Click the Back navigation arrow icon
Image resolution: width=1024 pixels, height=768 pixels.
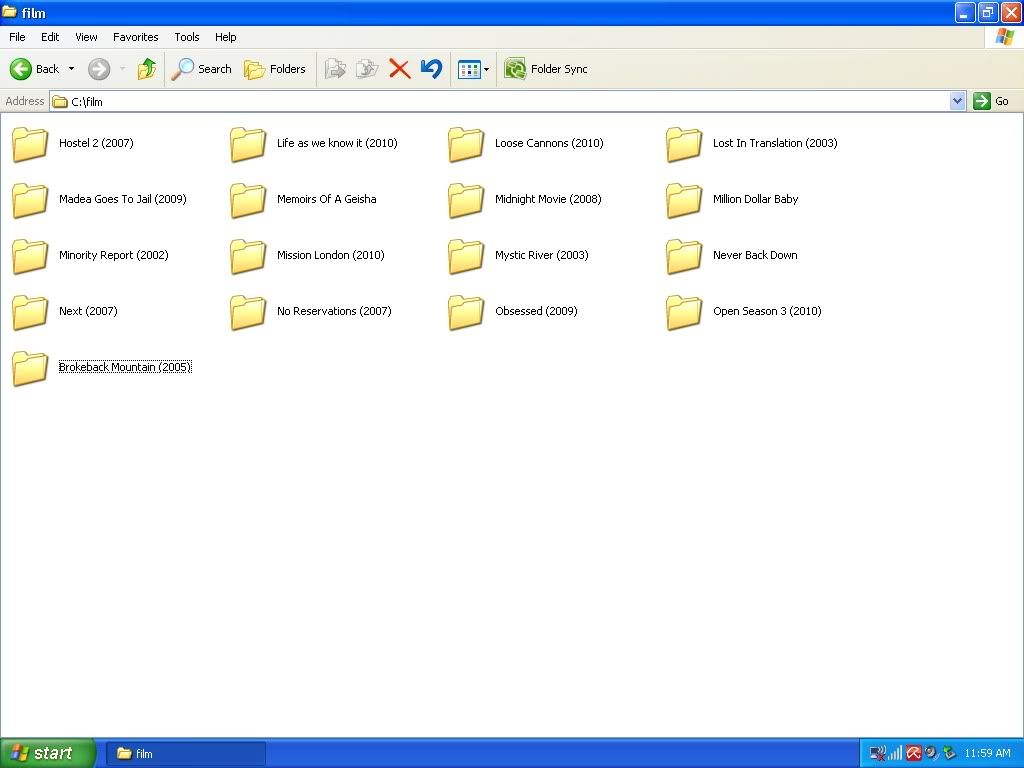[21, 69]
